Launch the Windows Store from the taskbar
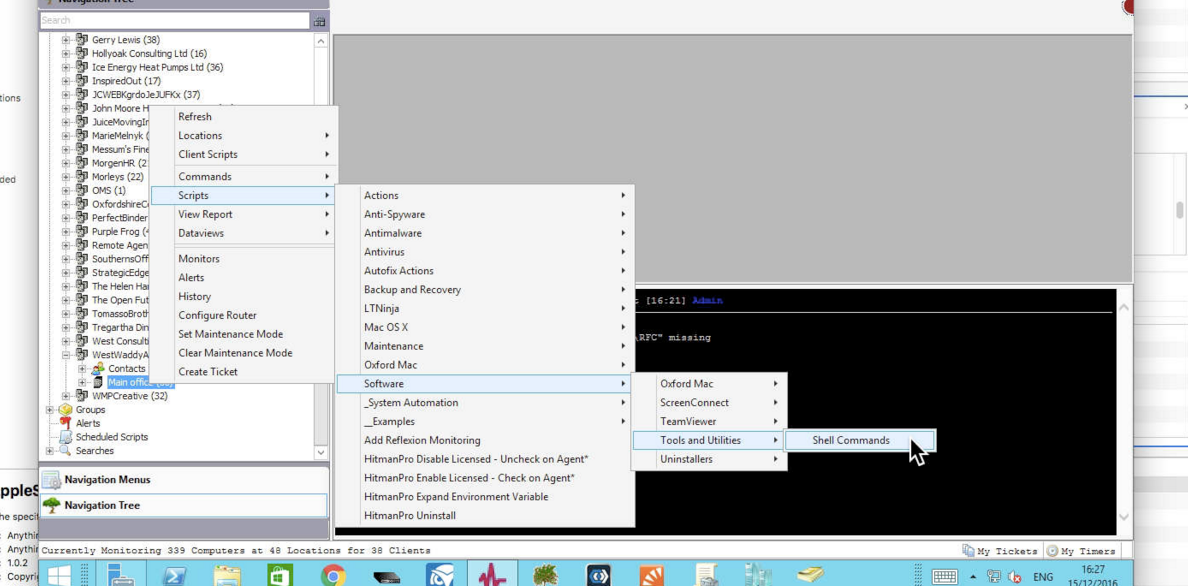 coord(278,574)
